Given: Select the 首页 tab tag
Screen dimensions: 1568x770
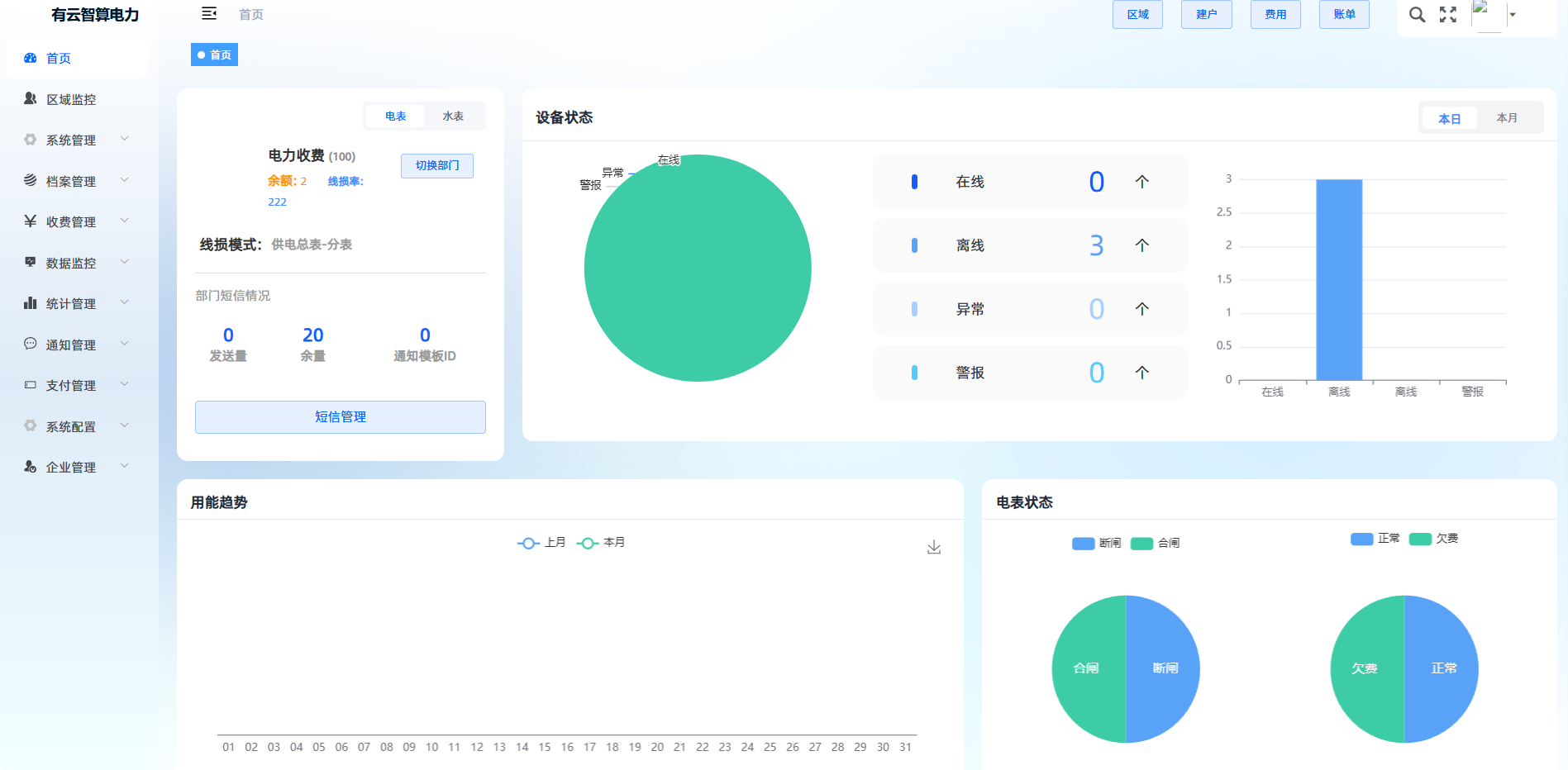Looking at the screenshot, I should click(x=215, y=55).
